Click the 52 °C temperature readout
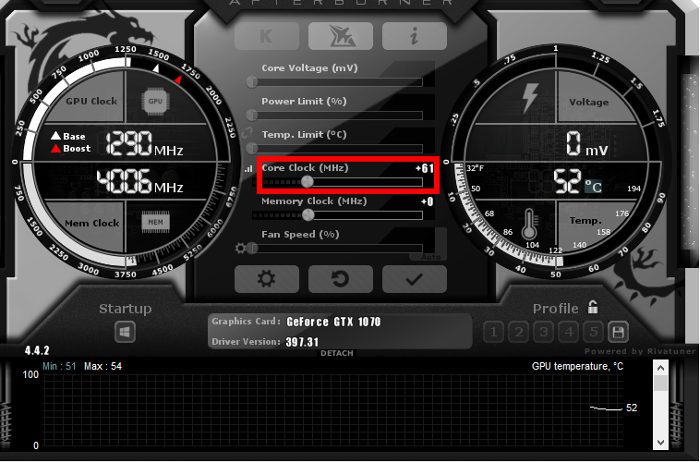 (578, 181)
